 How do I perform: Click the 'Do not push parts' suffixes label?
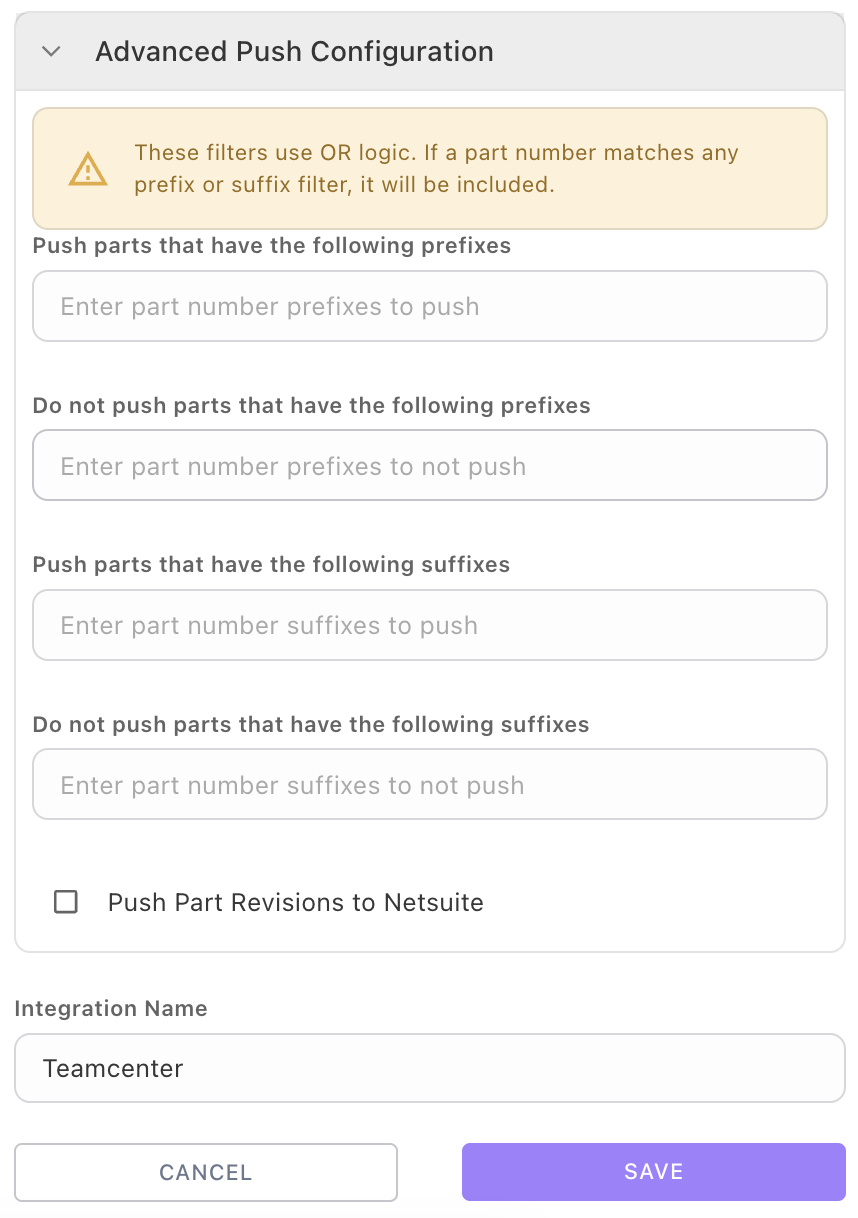(x=311, y=724)
